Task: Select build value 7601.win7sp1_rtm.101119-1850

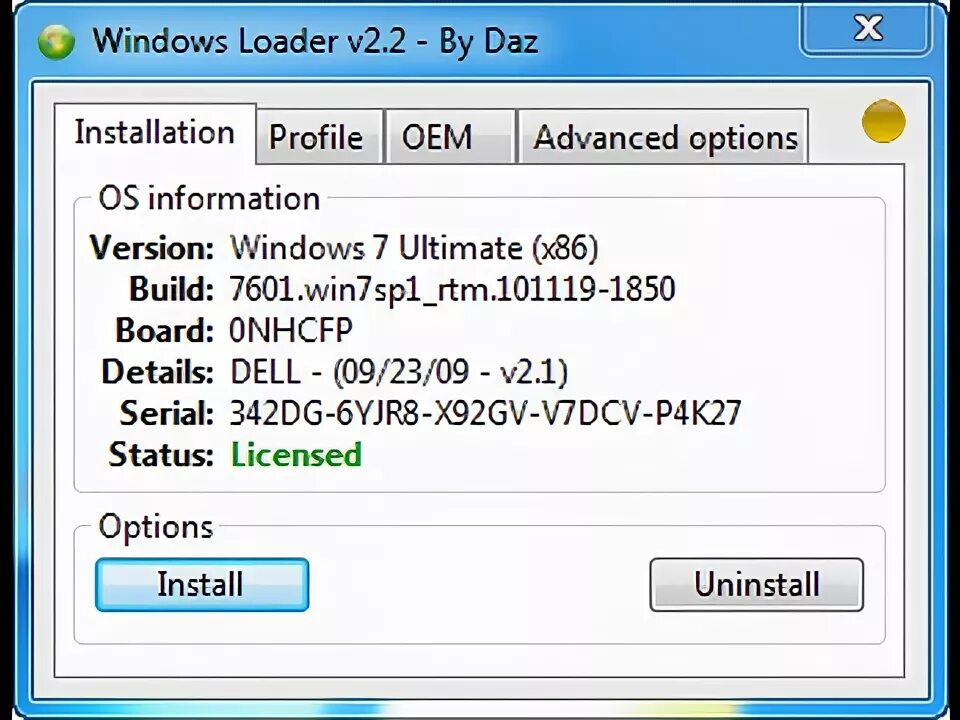Action: (x=452, y=289)
